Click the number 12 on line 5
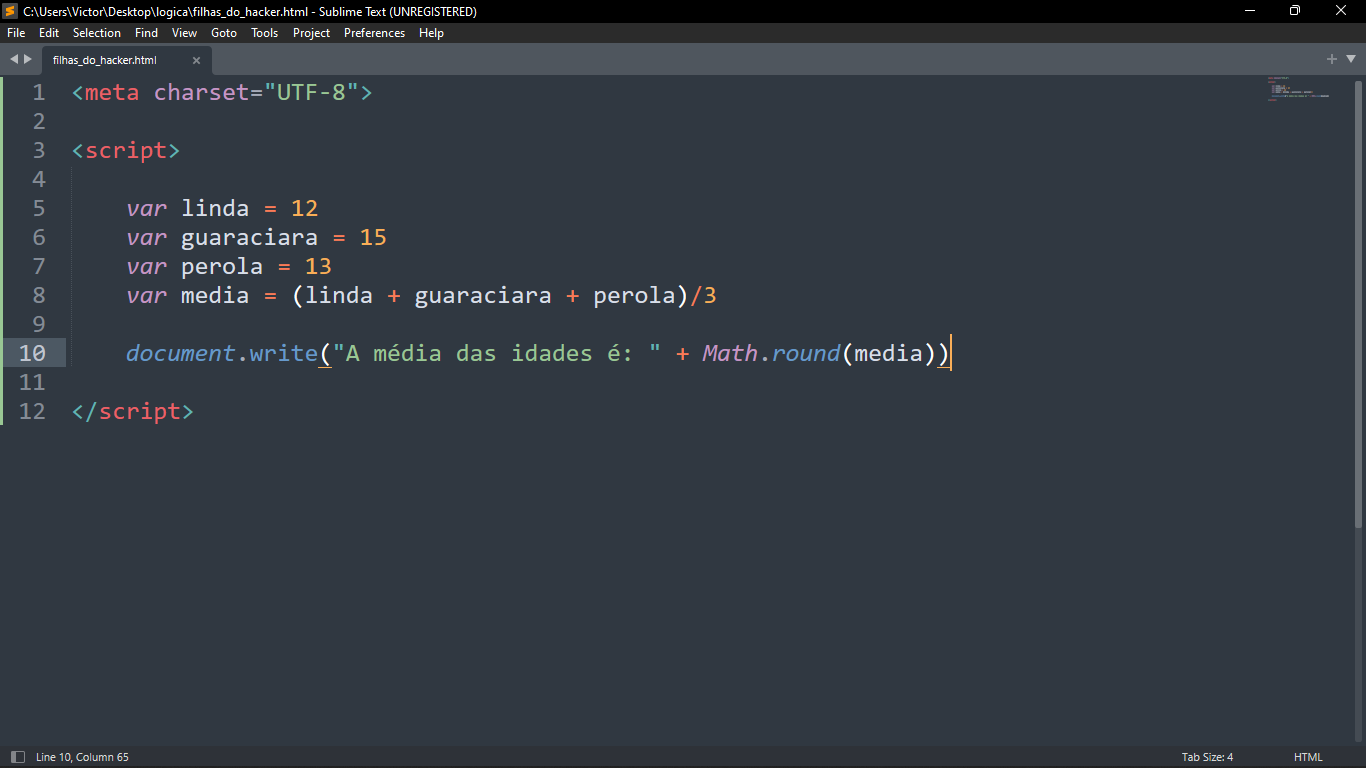This screenshot has width=1366, height=768. coord(304,208)
